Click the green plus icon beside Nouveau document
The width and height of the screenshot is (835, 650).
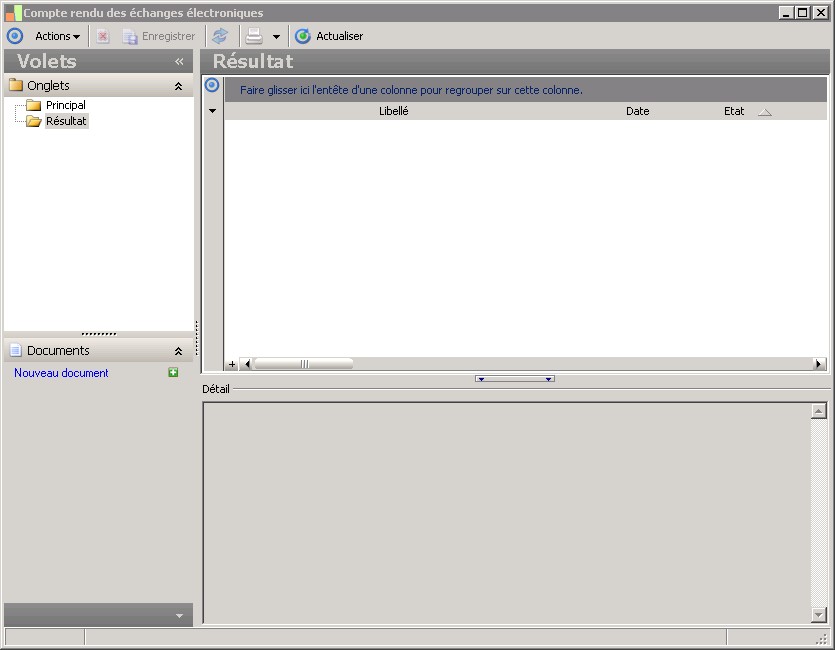click(173, 373)
